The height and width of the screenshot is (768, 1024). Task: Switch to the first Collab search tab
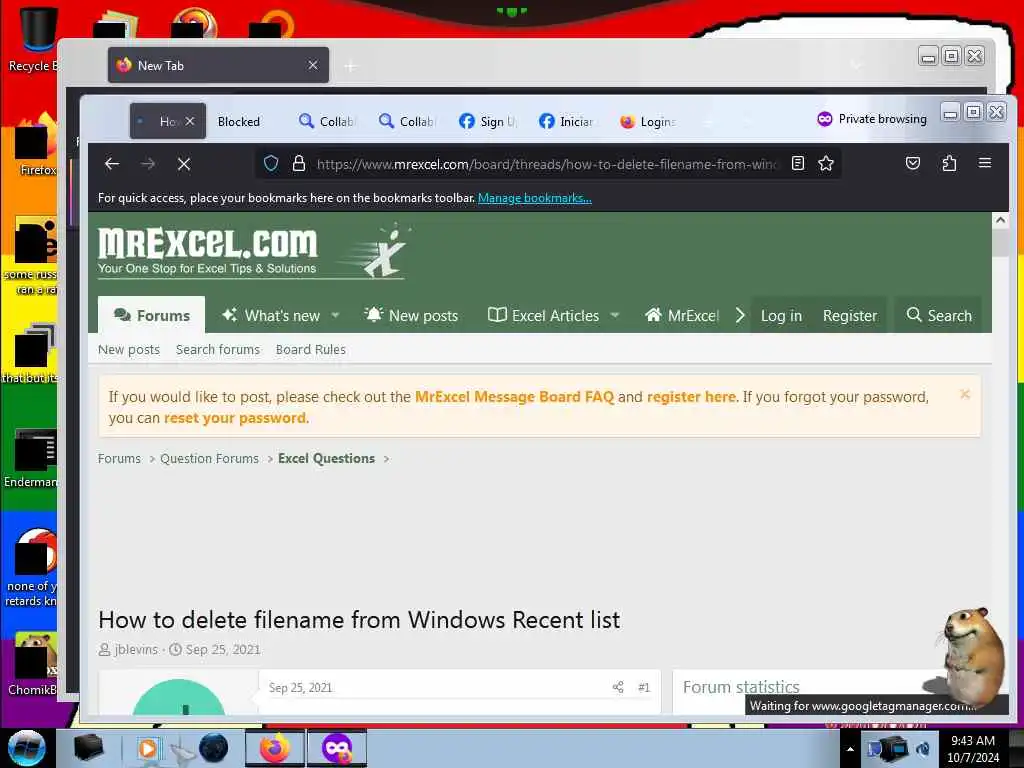326,121
